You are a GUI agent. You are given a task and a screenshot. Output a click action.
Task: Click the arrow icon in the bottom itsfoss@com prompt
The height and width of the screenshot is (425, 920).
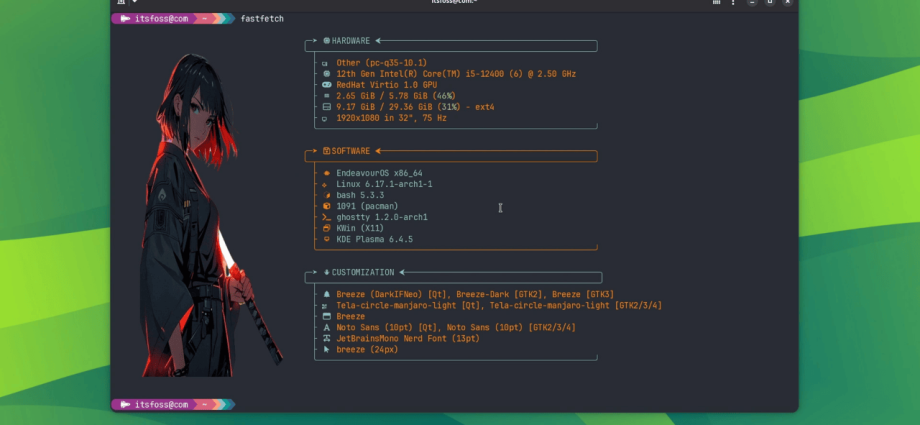pyautogui.click(x=125, y=405)
